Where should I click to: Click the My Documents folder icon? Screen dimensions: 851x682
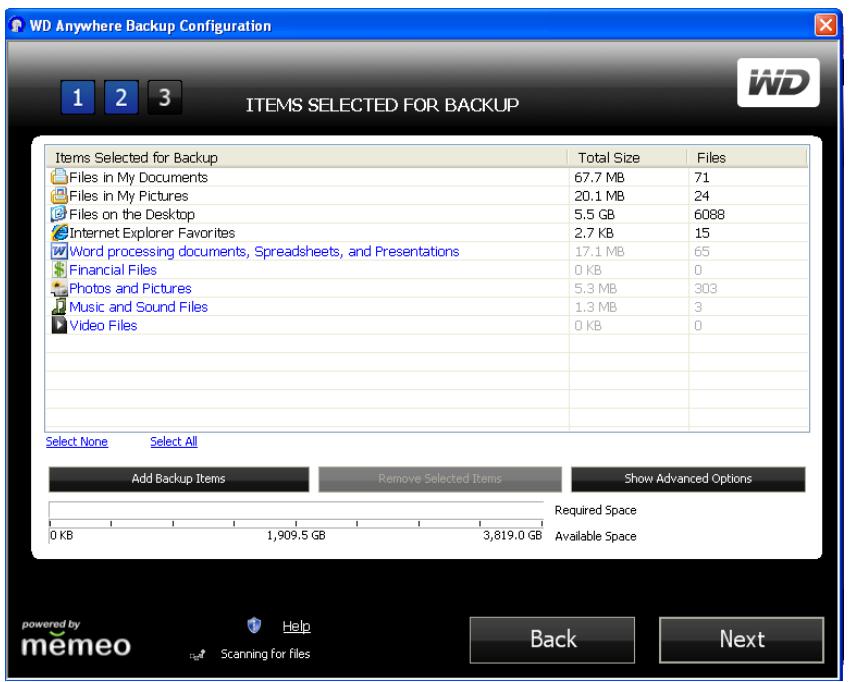(x=59, y=177)
